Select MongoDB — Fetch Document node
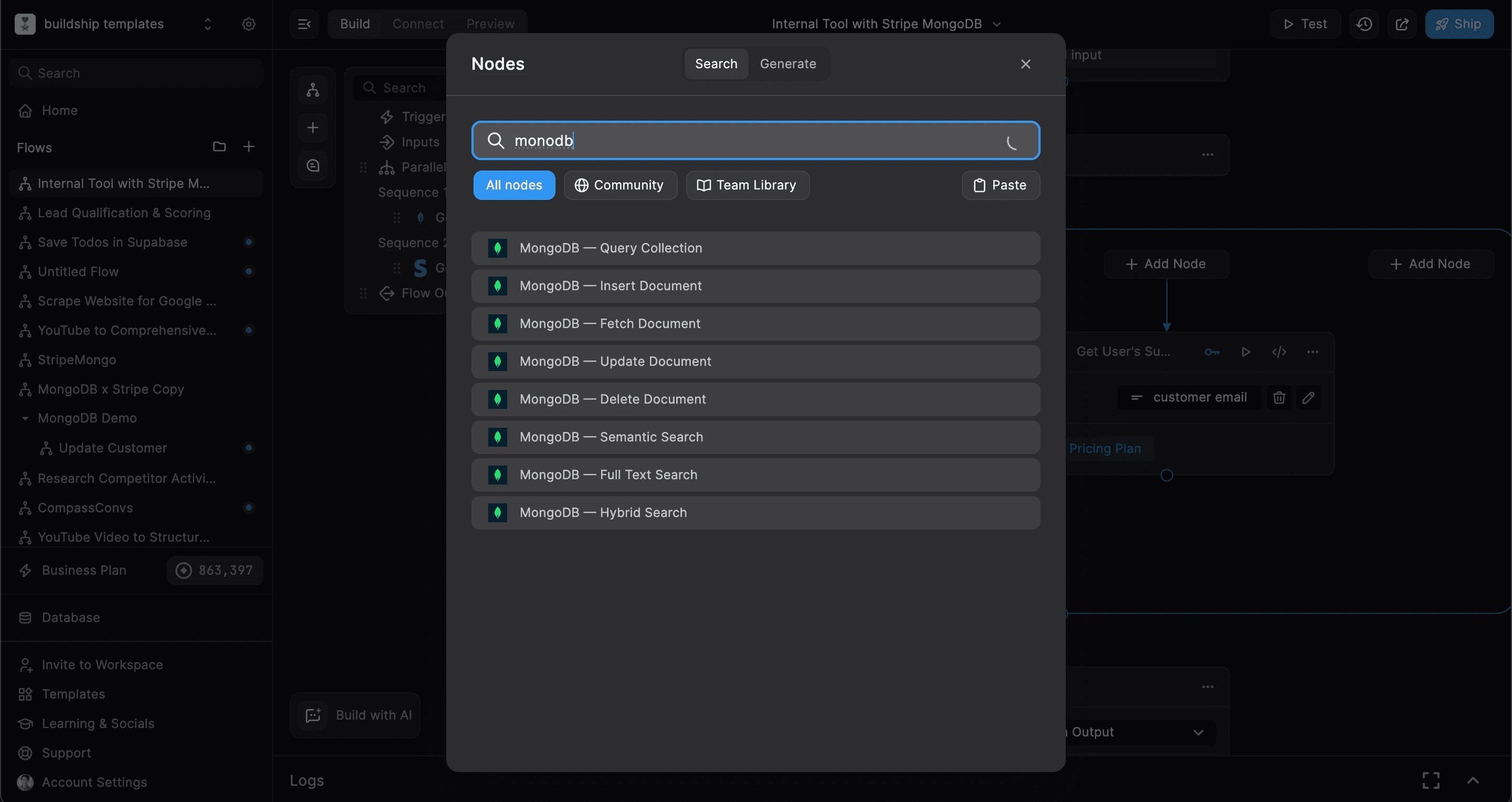The image size is (1512, 802). (x=755, y=324)
